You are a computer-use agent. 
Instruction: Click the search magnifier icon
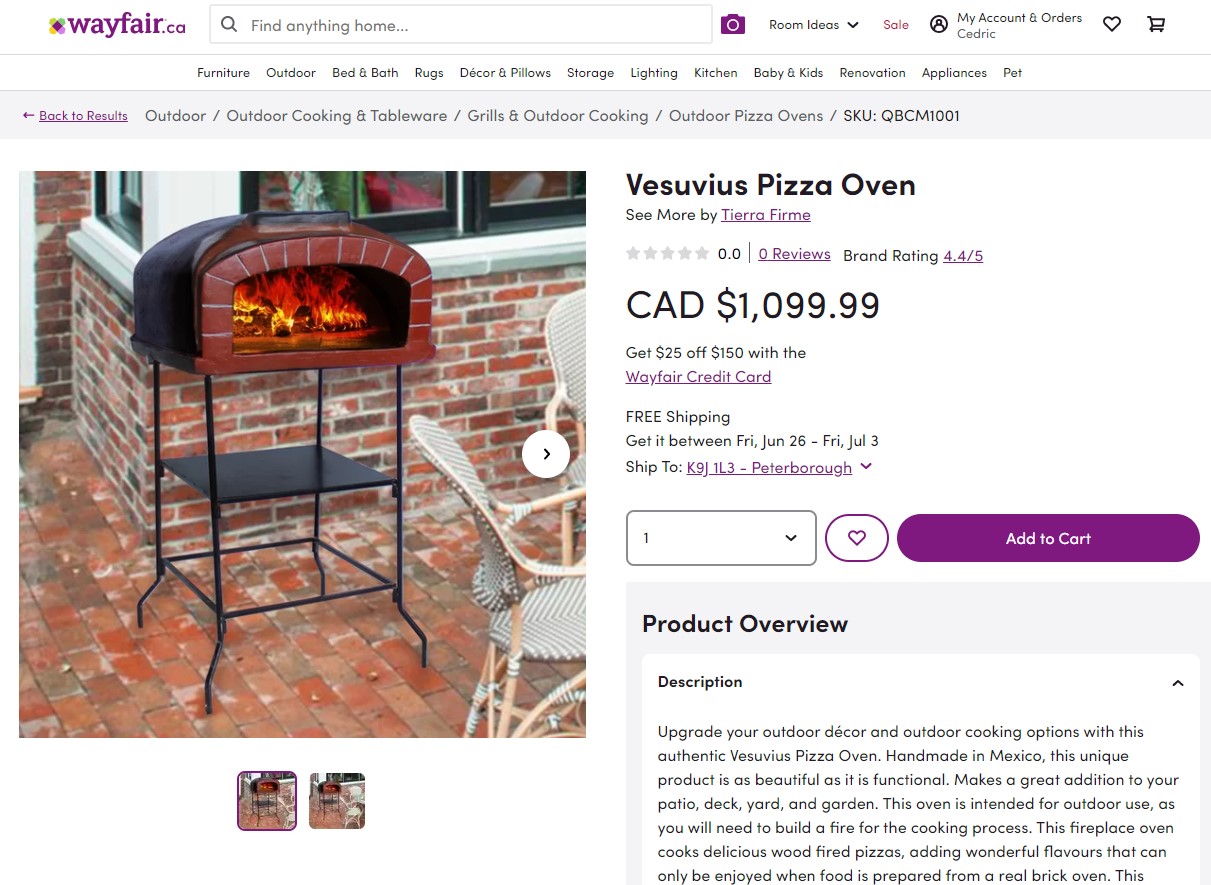coord(230,25)
